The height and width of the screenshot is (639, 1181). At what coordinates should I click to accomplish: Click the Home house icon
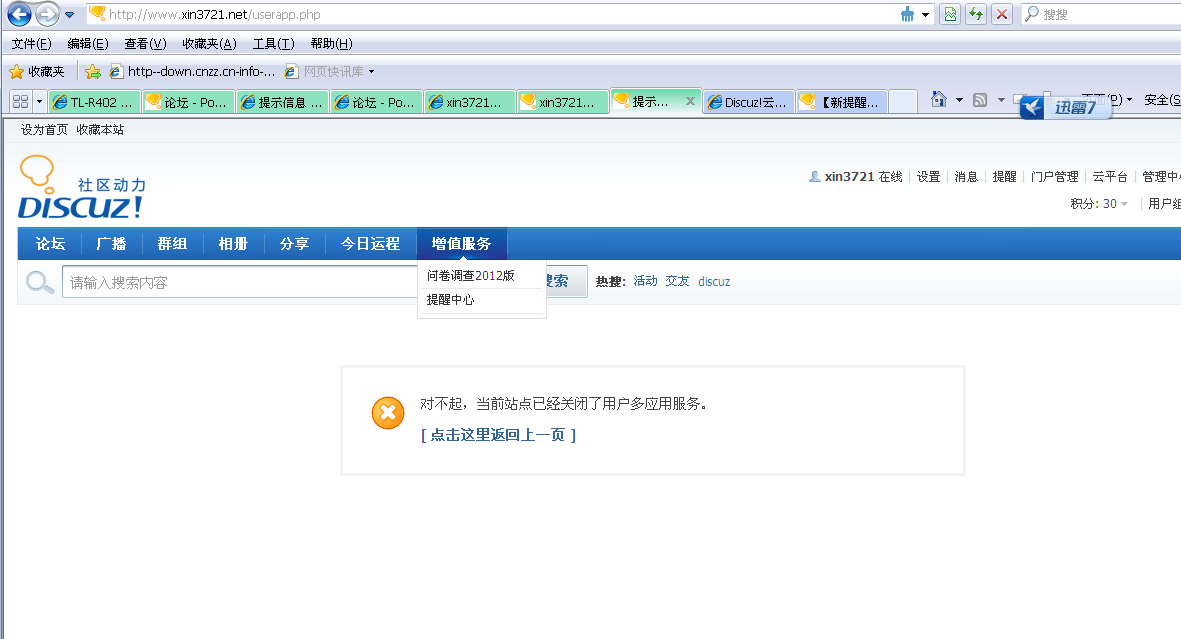pos(938,99)
